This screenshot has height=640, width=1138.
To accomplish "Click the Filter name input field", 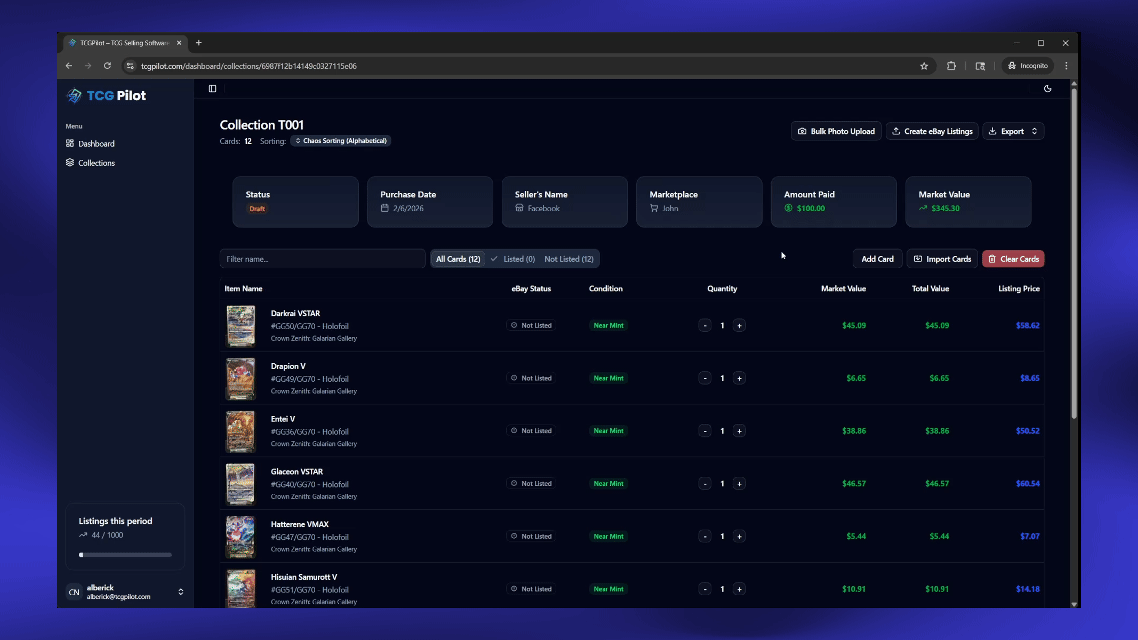I will click(322, 258).
